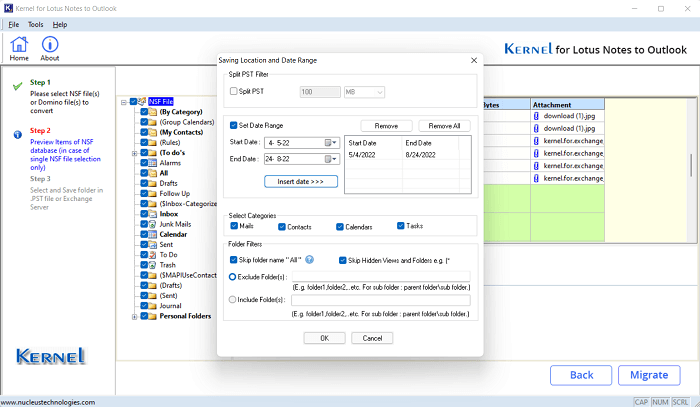Click the Back button
The image size is (700, 407).
(x=581, y=375)
